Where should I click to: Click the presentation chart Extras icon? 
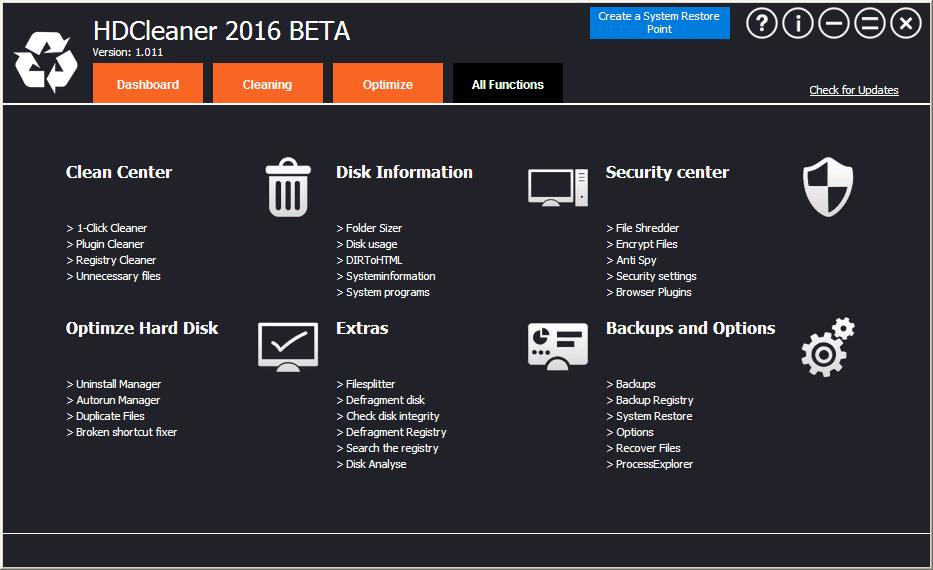(x=558, y=346)
